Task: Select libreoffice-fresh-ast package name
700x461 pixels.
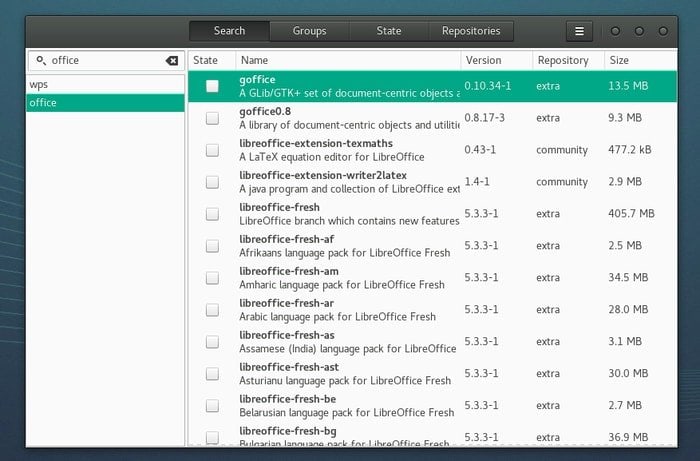Action: click(x=289, y=367)
